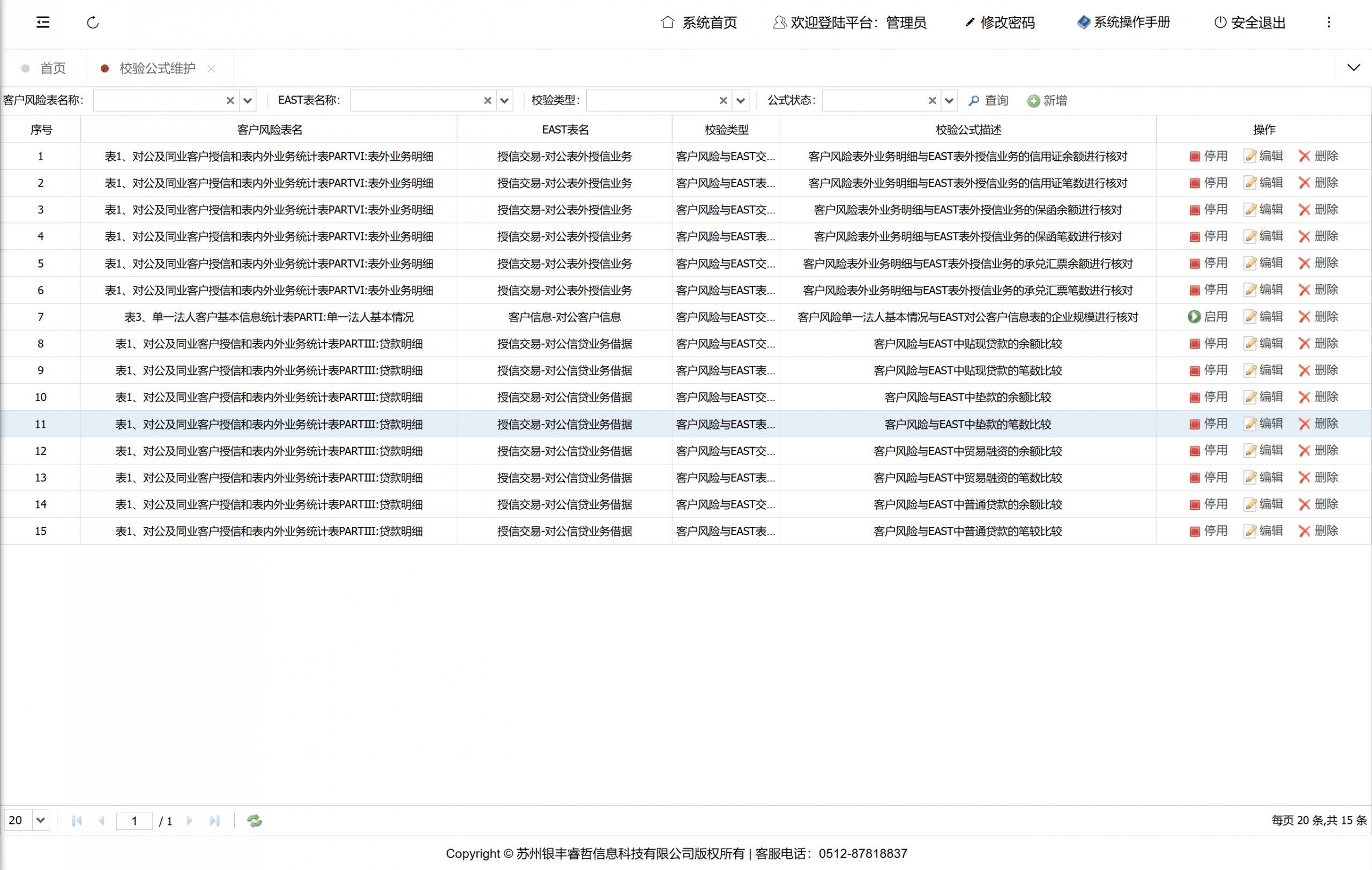Click edit pencil icon for row 7

(x=1250, y=317)
